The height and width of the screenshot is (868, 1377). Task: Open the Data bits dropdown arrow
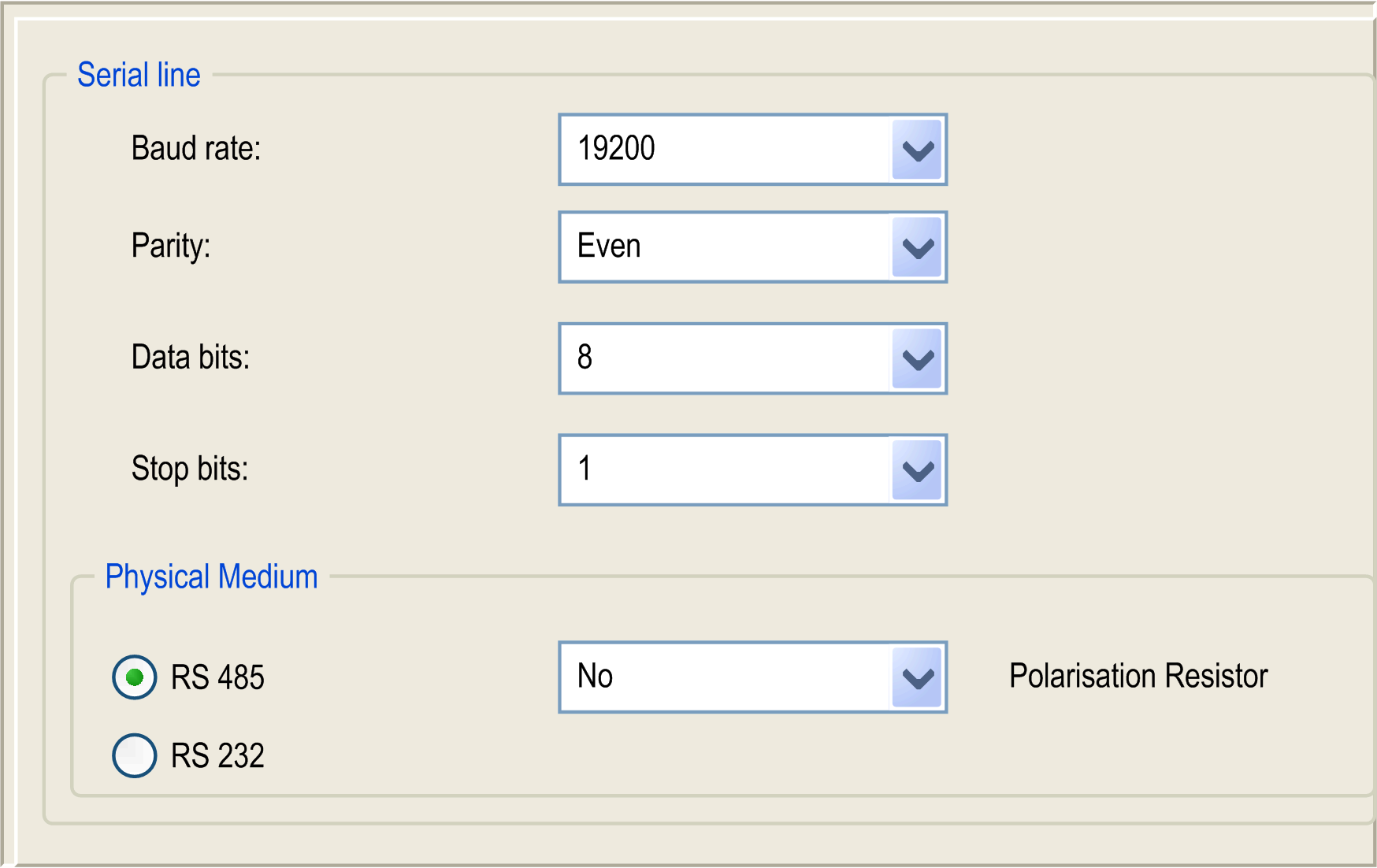coord(917,359)
